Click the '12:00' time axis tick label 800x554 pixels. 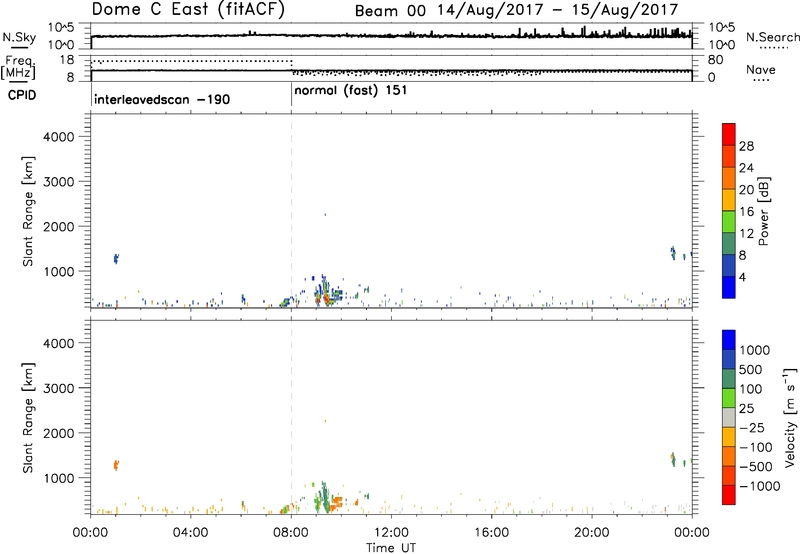(x=391, y=533)
